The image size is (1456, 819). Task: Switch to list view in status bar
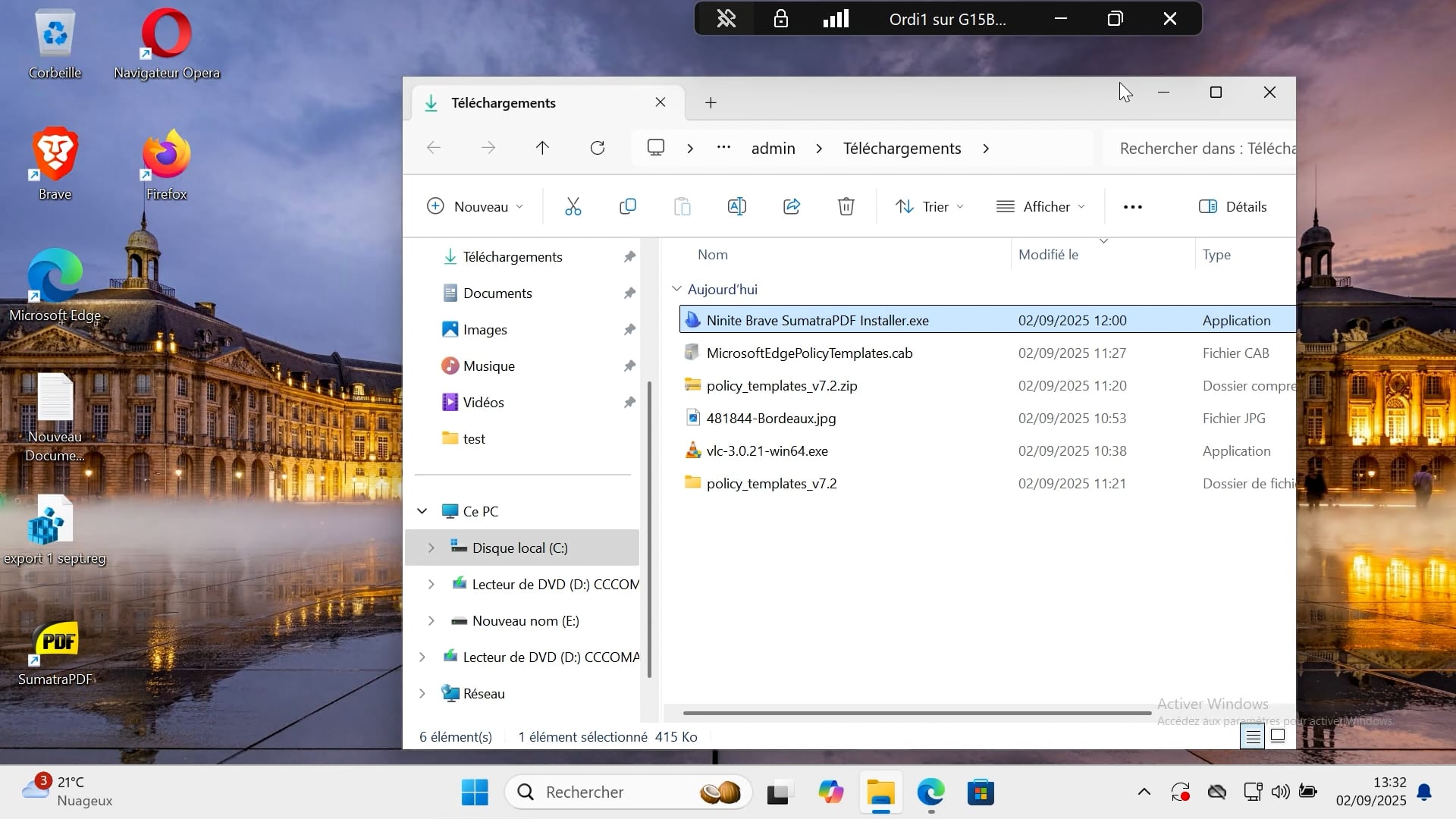coord(1251,736)
